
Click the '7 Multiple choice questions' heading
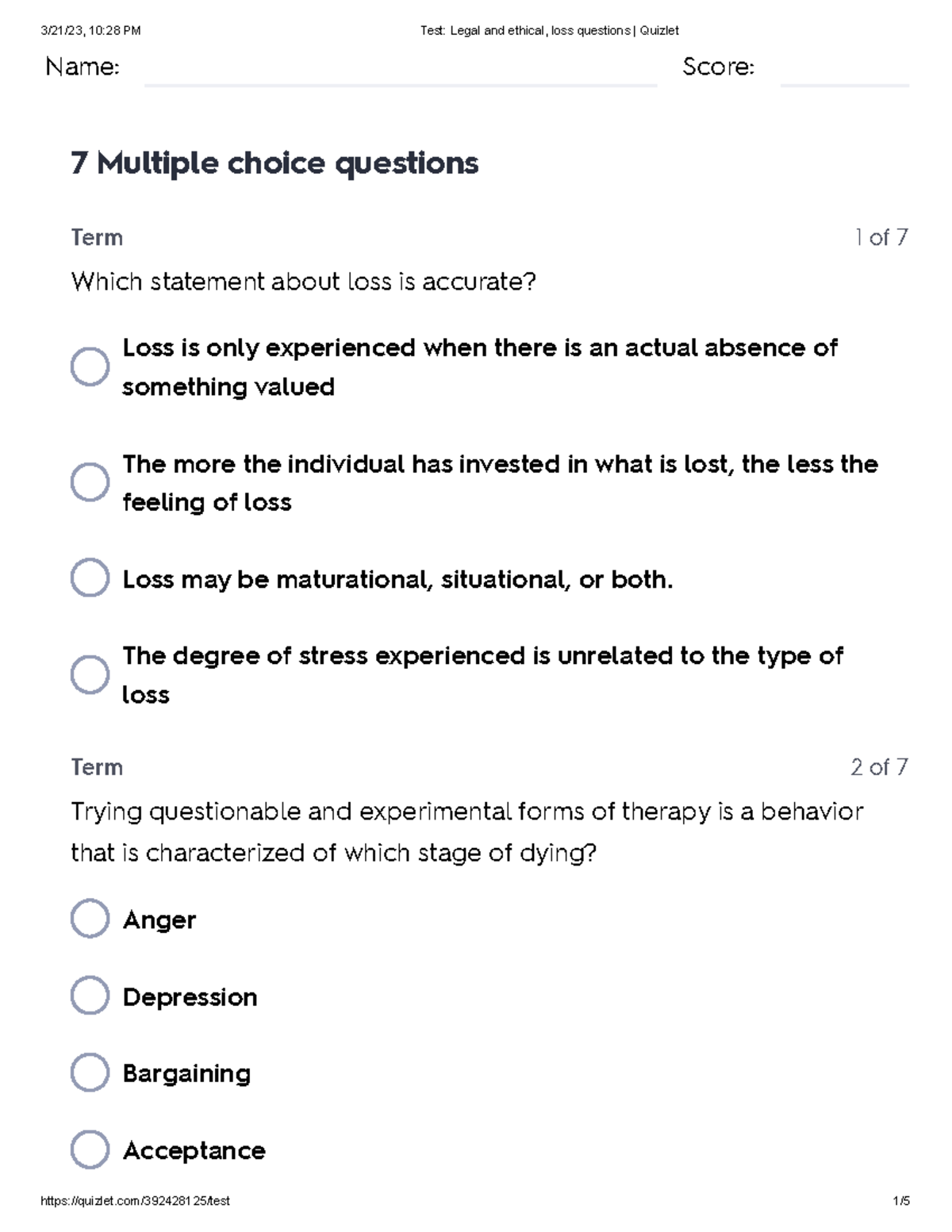274,163
